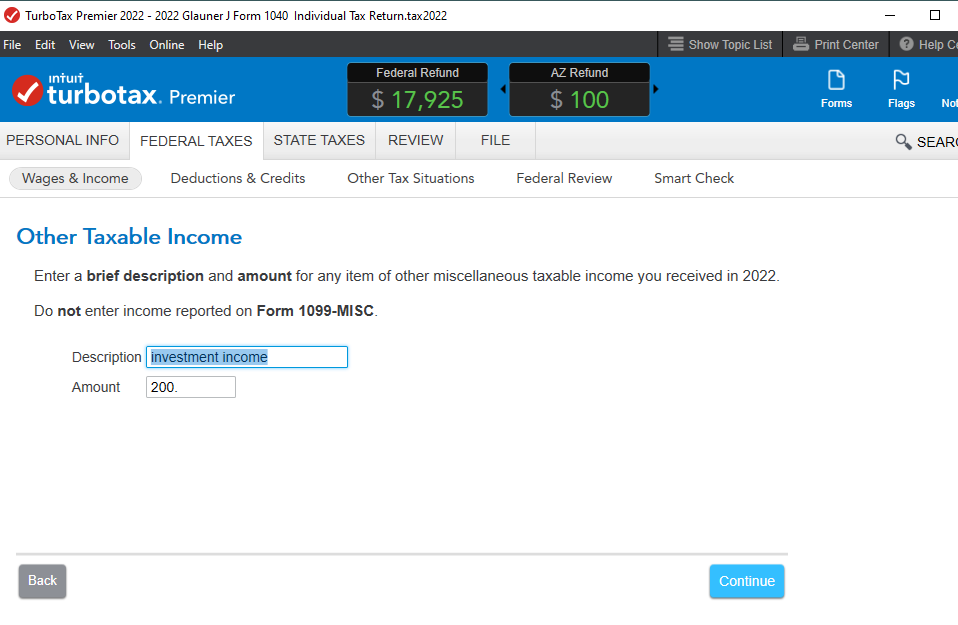The width and height of the screenshot is (958, 625).
Task: Maximize the TurboTax window
Action: (935, 15)
